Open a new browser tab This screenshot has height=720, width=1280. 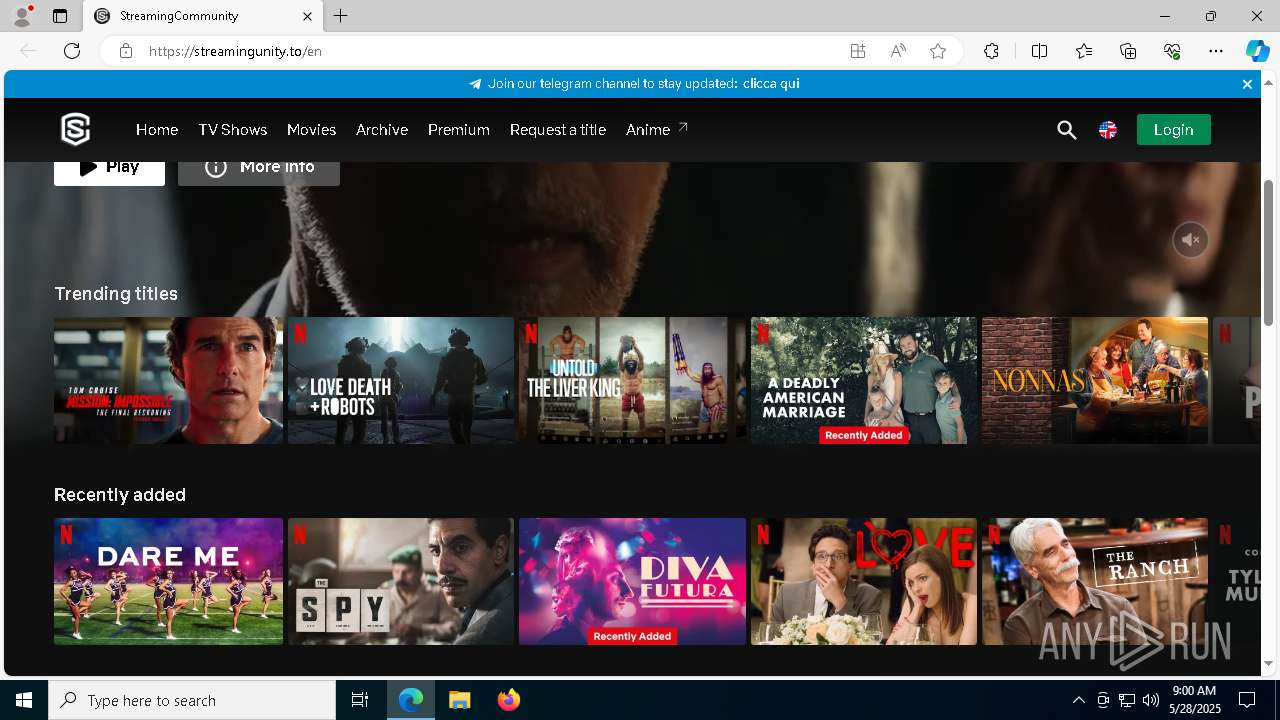pos(341,16)
